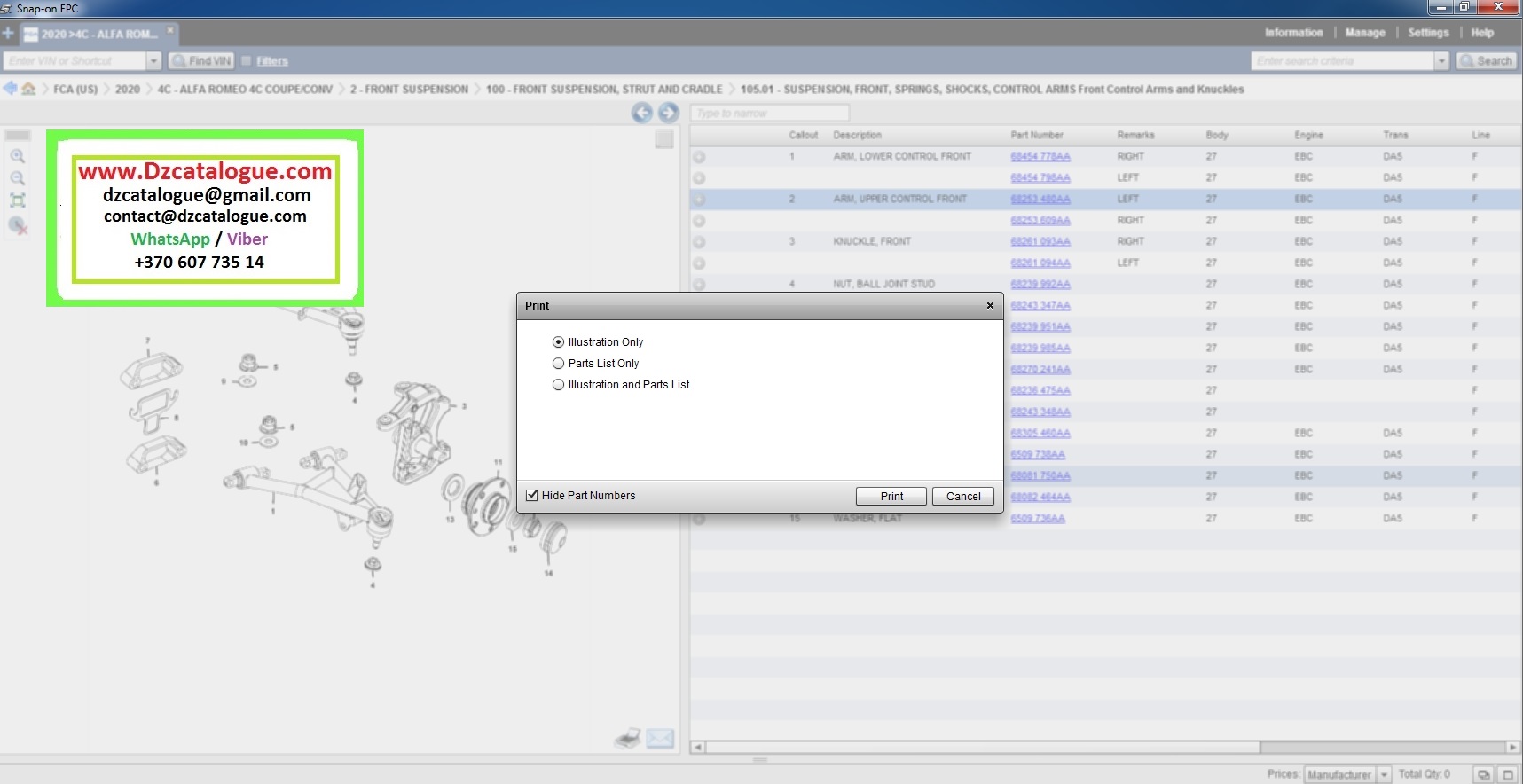Open the Information menu
The image size is (1523, 784).
click(x=1293, y=33)
